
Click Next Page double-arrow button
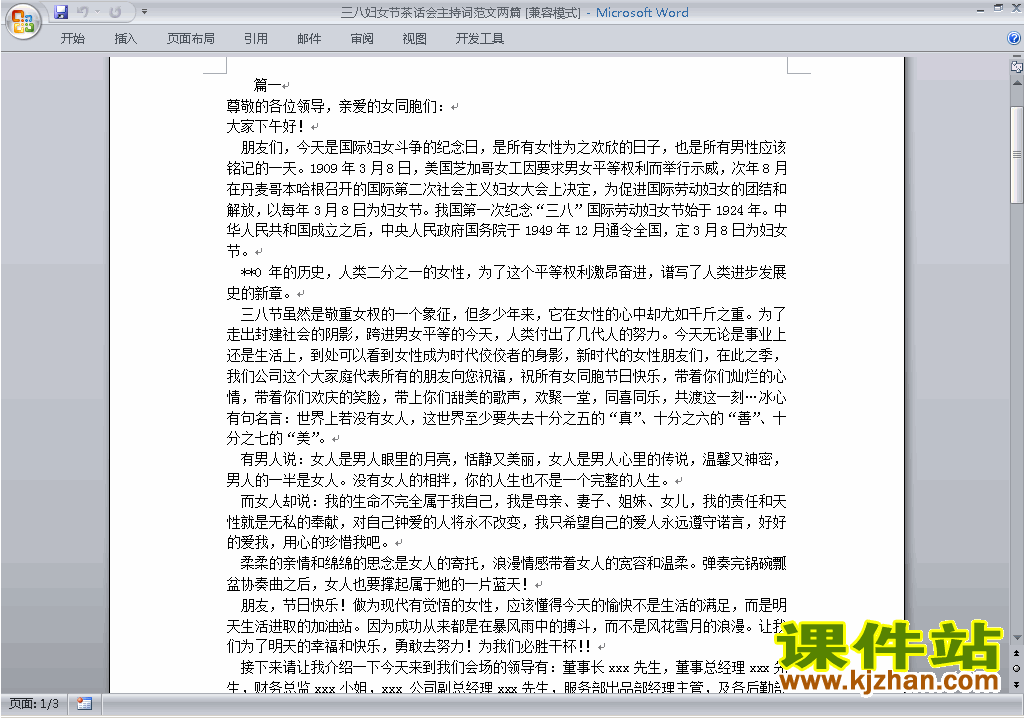point(1017,684)
